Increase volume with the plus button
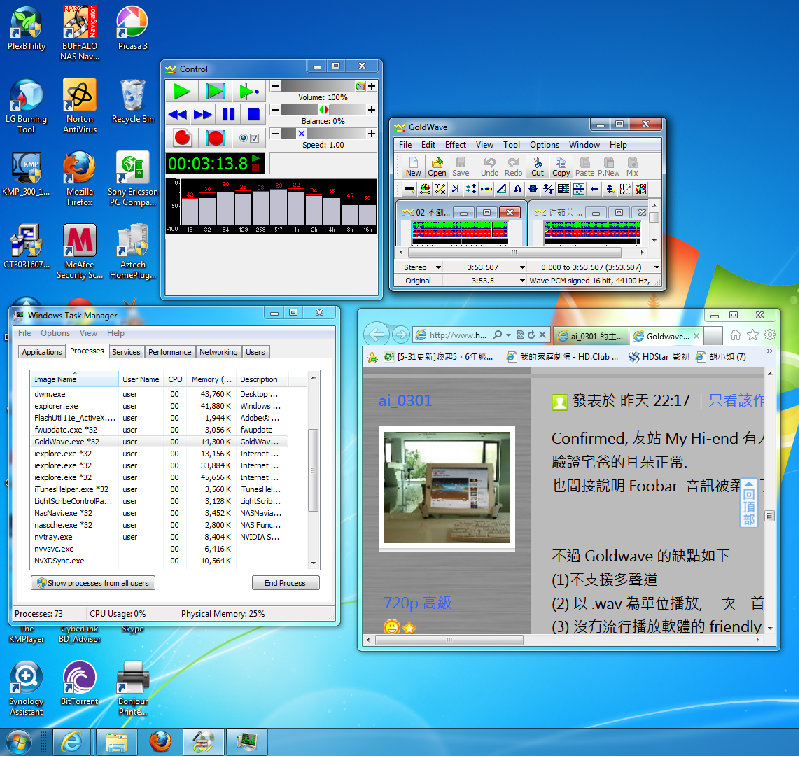 click(371, 86)
